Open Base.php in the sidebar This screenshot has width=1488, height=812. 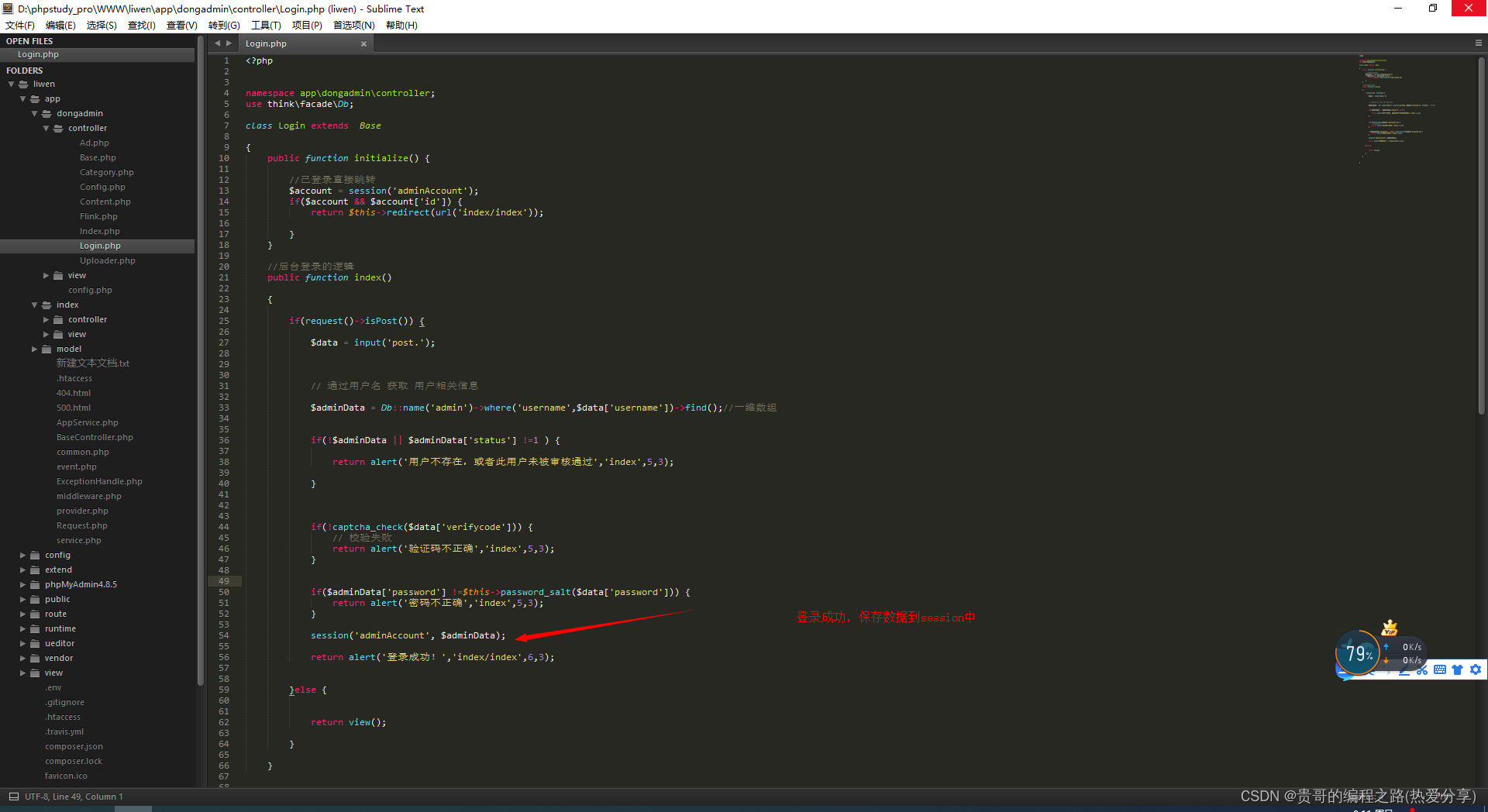tap(98, 158)
